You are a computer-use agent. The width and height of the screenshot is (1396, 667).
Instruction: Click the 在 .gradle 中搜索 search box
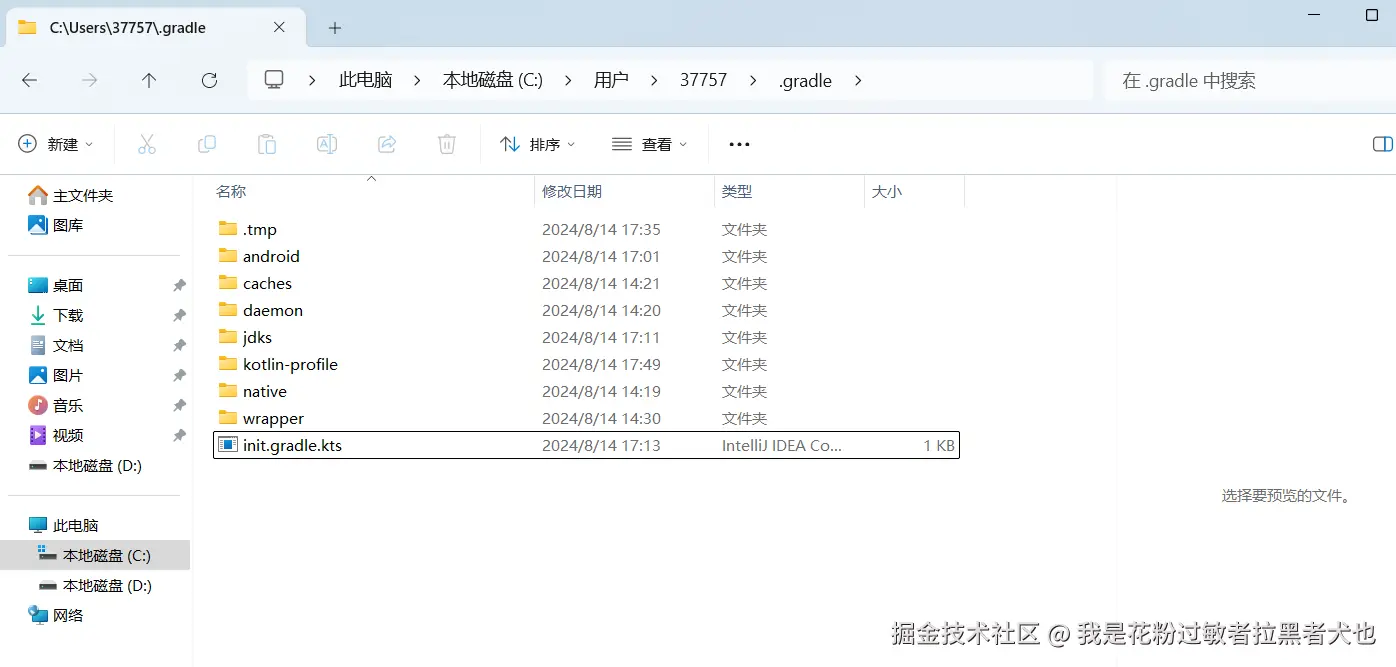coord(1249,81)
